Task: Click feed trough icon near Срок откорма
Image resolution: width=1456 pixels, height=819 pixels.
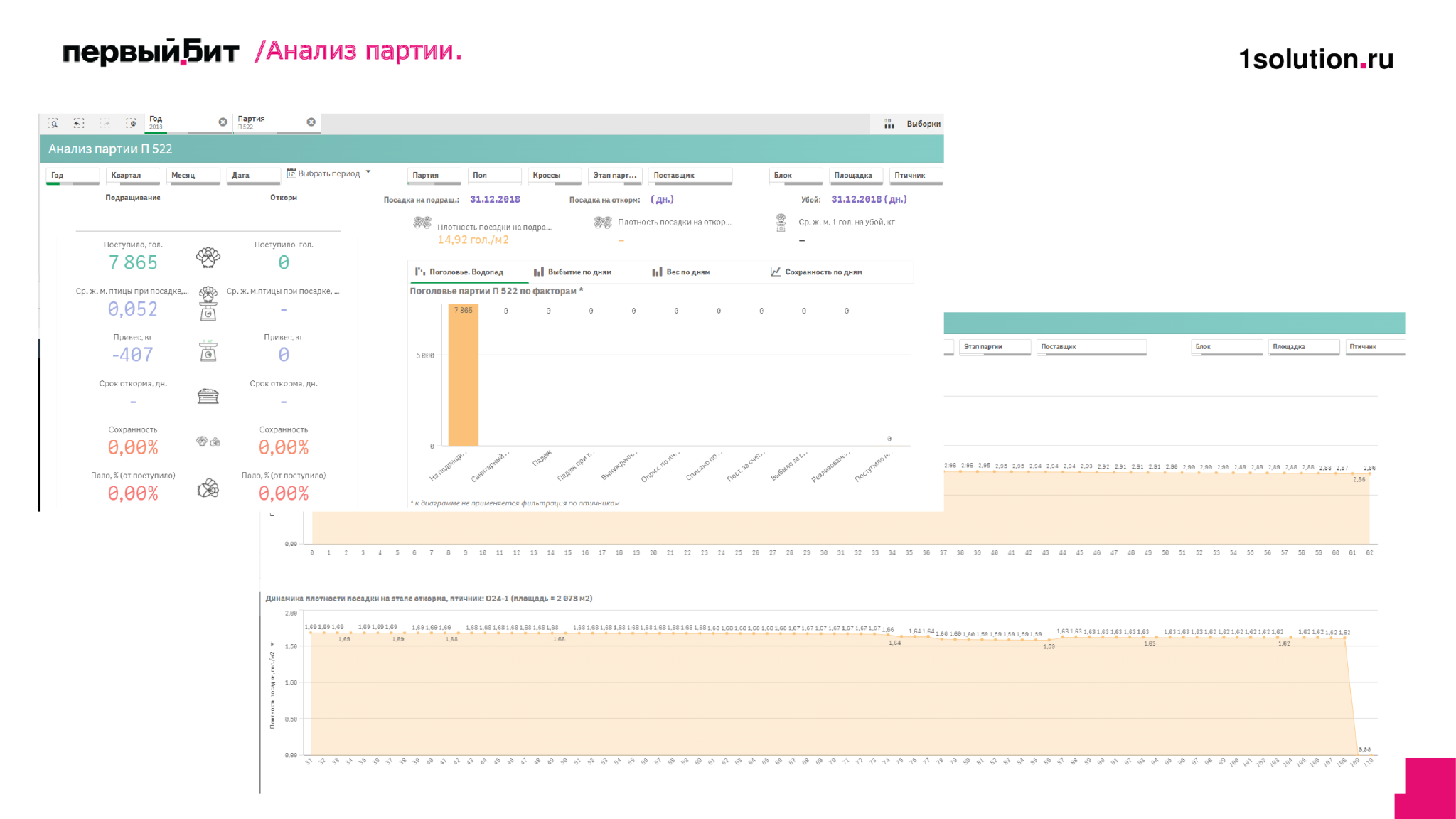Action: 208,396
